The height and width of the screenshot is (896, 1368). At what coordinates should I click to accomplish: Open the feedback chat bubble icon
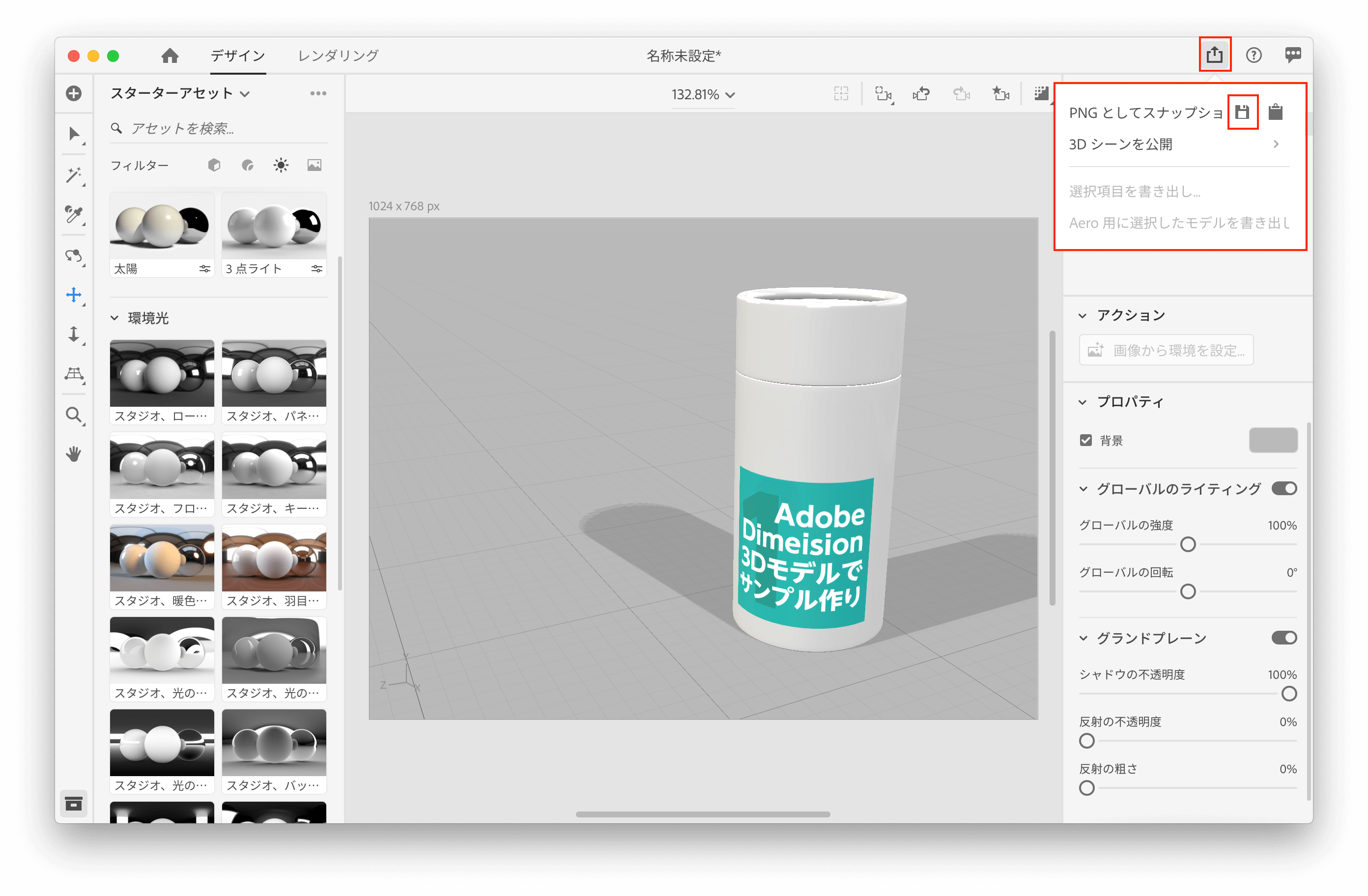[1293, 55]
